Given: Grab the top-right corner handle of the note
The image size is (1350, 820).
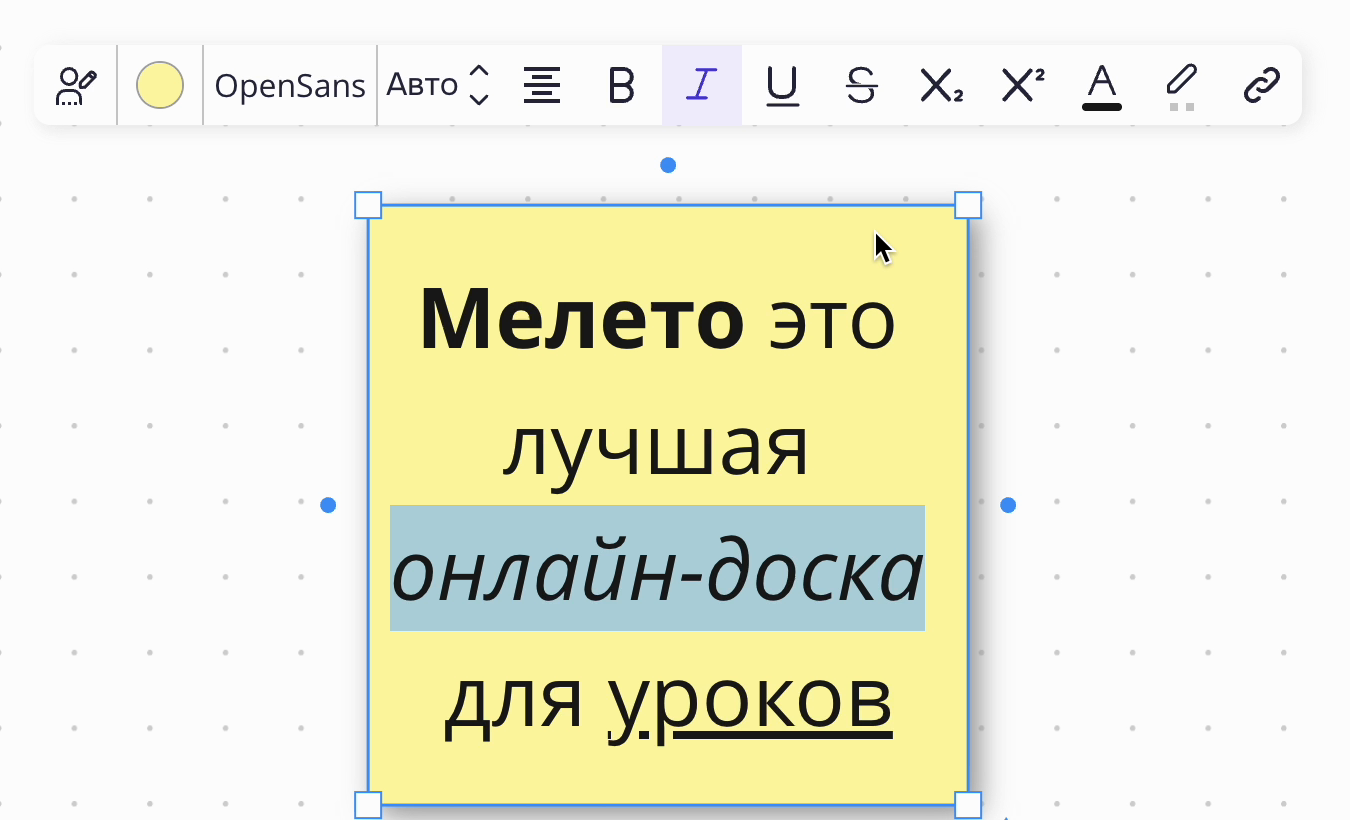Looking at the screenshot, I should [x=968, y=205].
